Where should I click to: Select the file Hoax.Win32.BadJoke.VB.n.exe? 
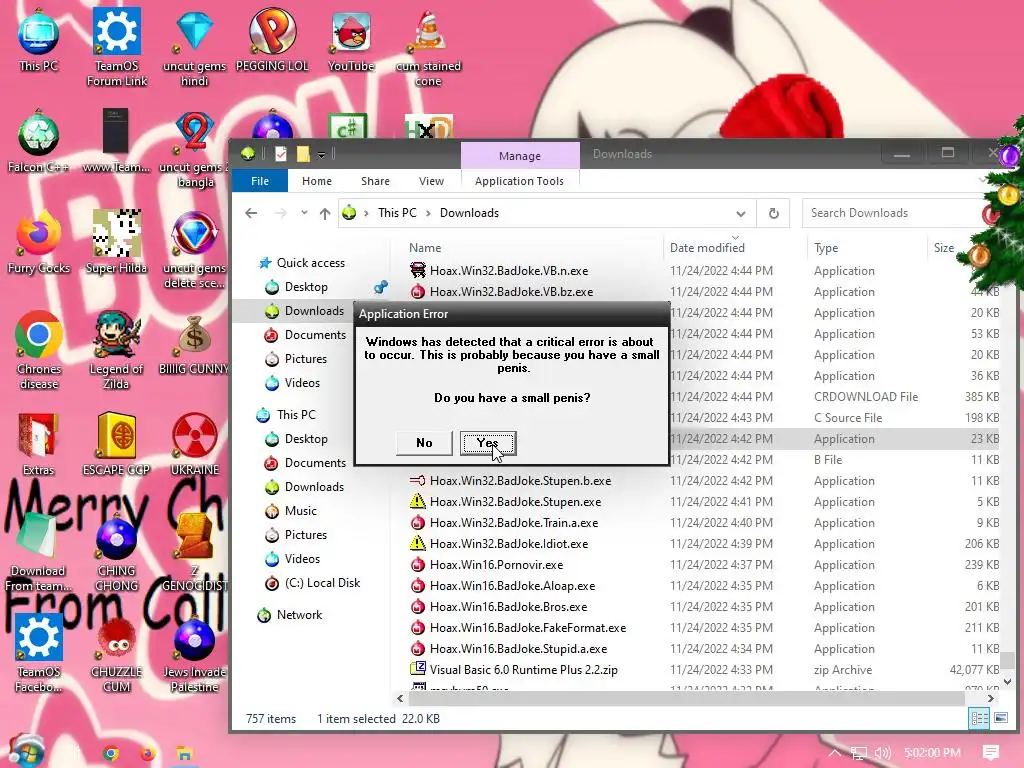tap(509, 270)
